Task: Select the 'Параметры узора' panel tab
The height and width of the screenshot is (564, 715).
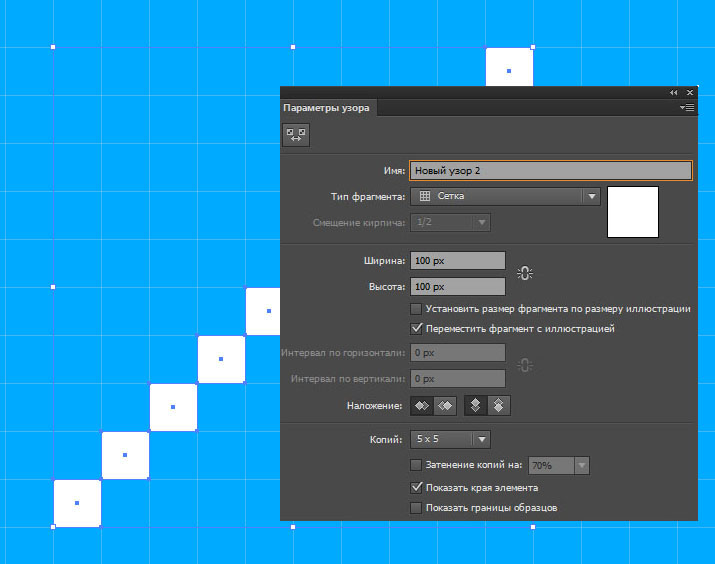Action: [326, 107]
